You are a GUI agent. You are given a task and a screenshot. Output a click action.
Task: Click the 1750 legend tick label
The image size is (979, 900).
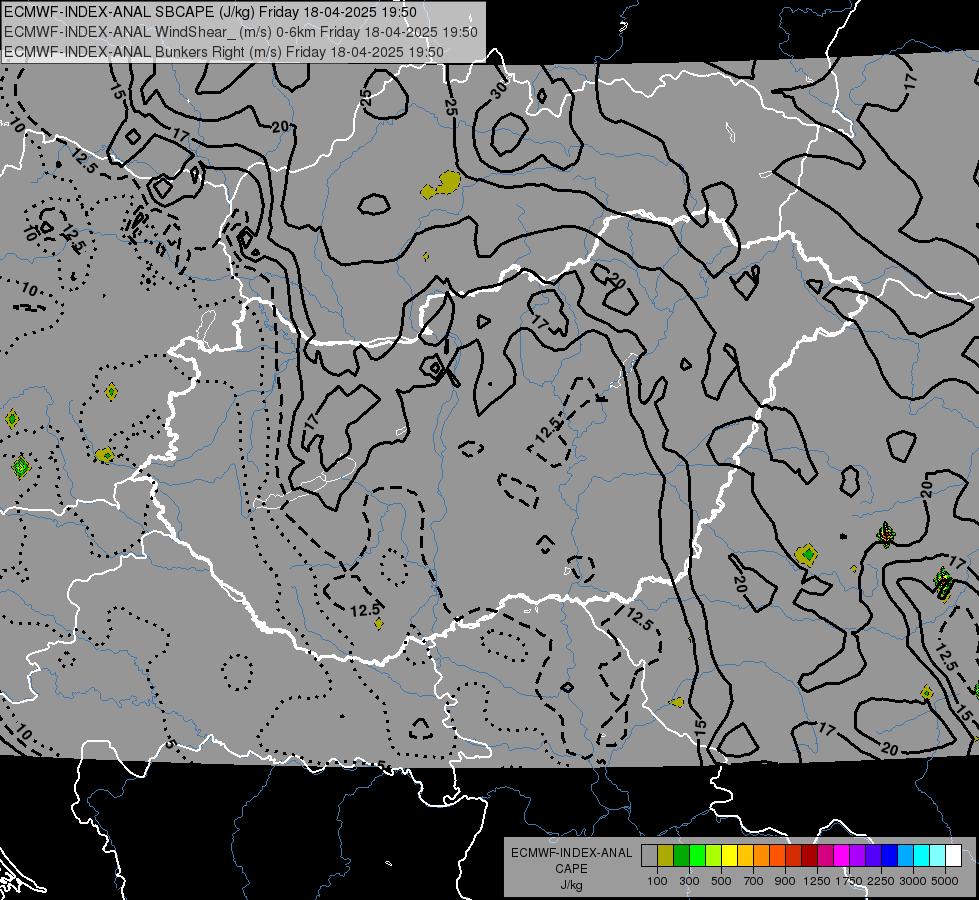tap(850, 881)
